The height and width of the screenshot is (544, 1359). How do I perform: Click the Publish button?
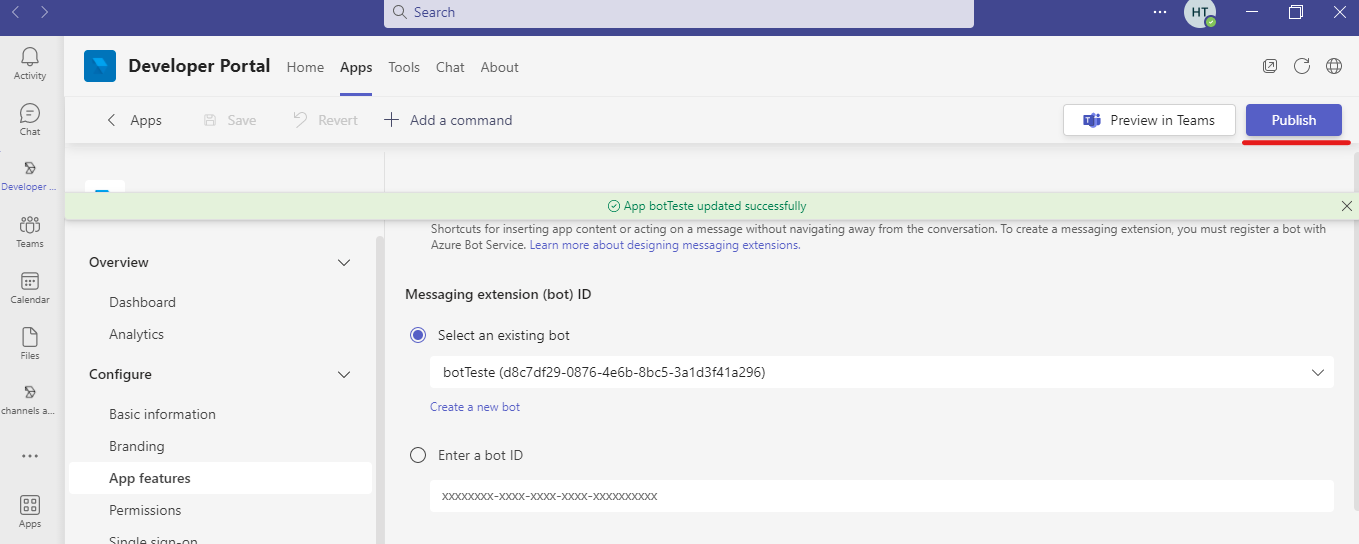[1293, 120]
